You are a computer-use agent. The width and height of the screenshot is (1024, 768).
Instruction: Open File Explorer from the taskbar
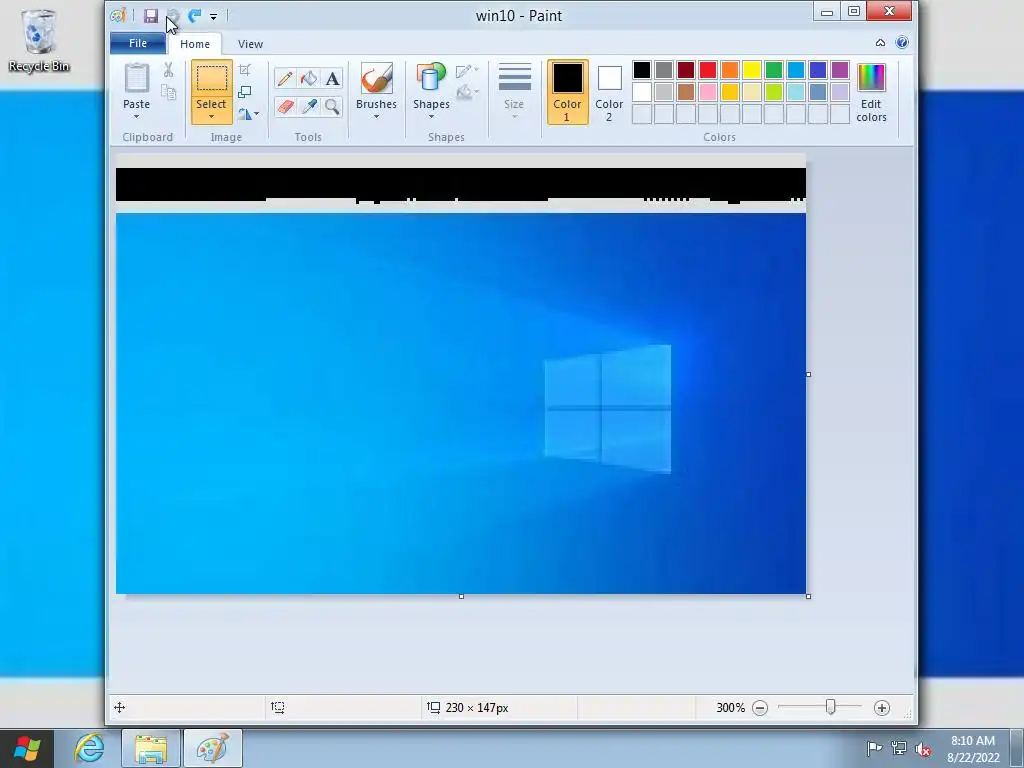151,748
